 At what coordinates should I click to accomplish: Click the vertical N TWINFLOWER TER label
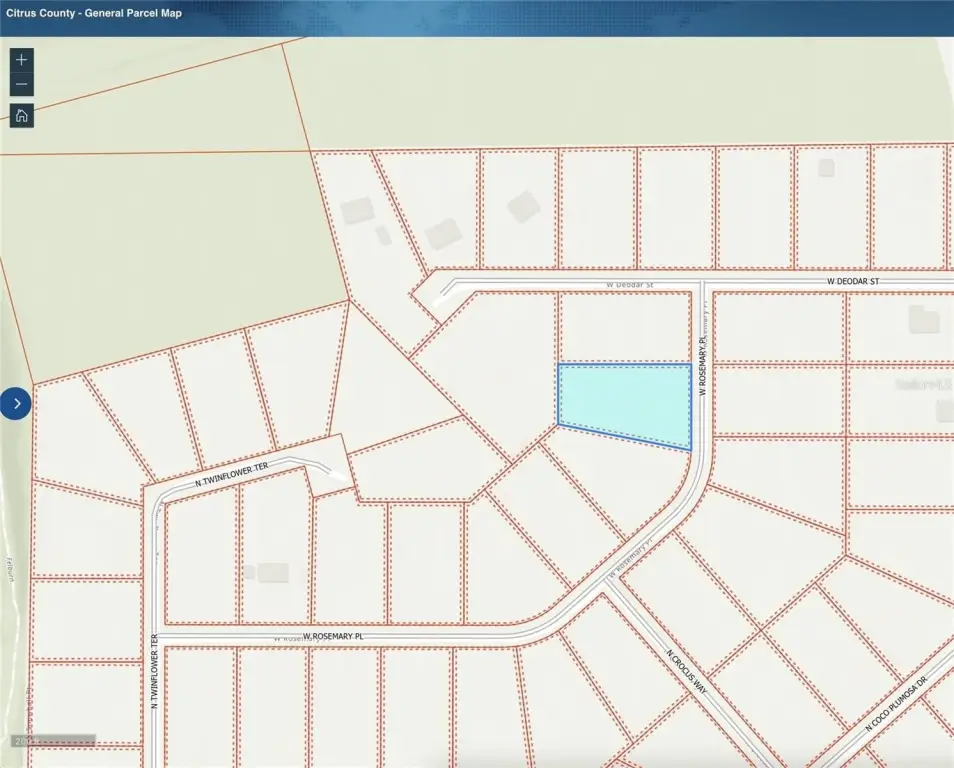click(x=155, y=671)
